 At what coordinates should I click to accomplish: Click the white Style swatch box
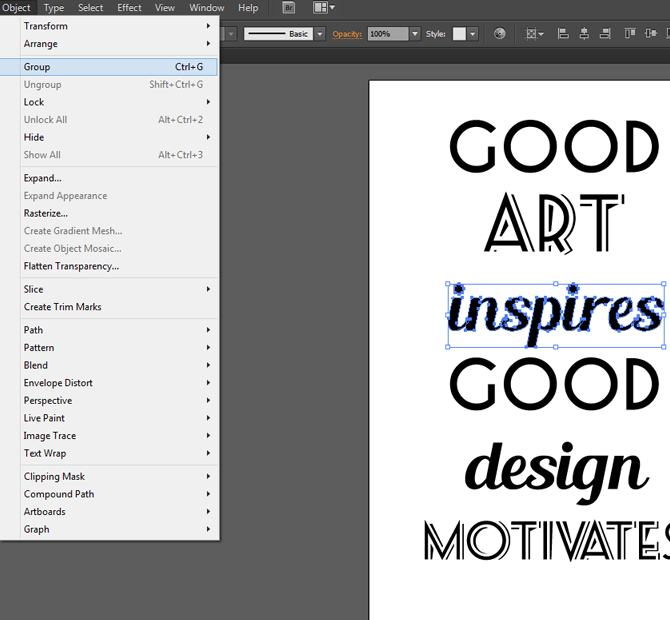point(459,34)
